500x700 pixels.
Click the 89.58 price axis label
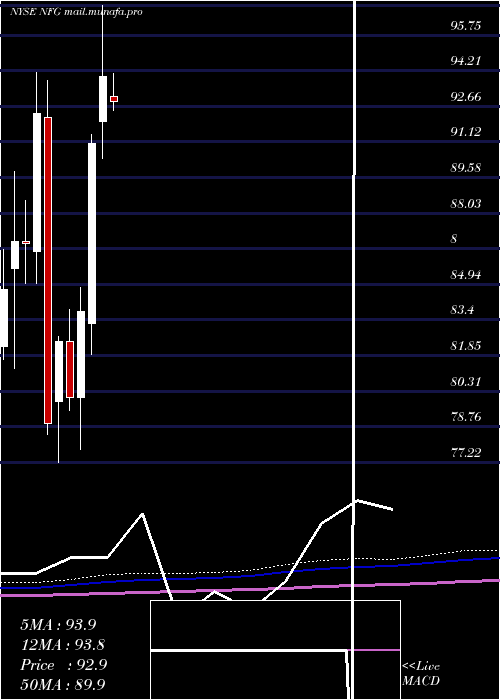(x=466, y=168)
